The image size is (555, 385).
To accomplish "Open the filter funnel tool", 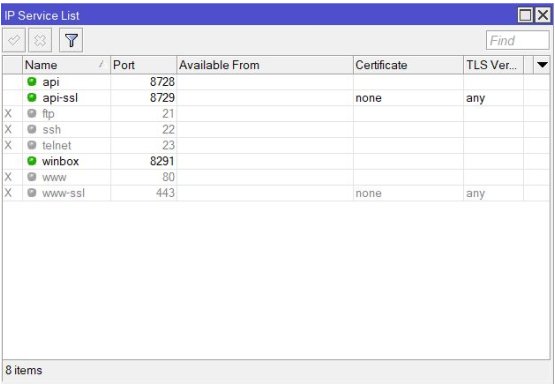I will [x=71, y=40].
